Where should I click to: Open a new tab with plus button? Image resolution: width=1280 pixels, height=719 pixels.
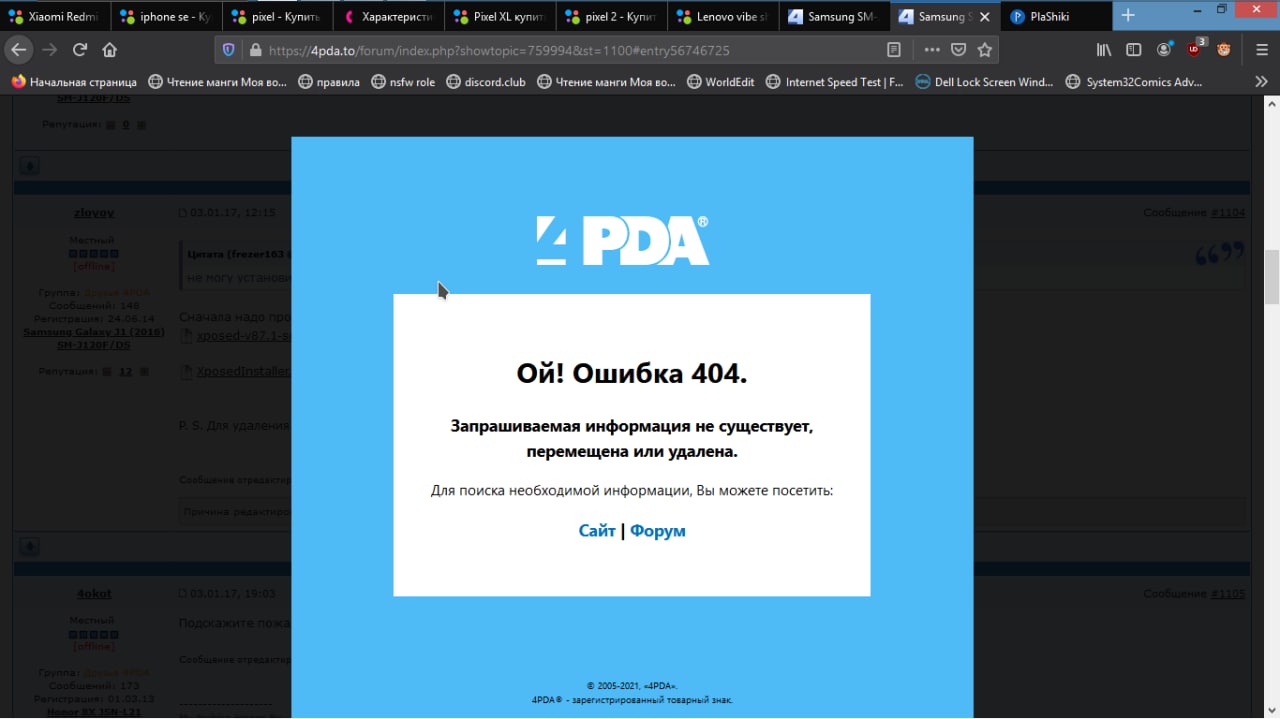tap(1128, 15)
